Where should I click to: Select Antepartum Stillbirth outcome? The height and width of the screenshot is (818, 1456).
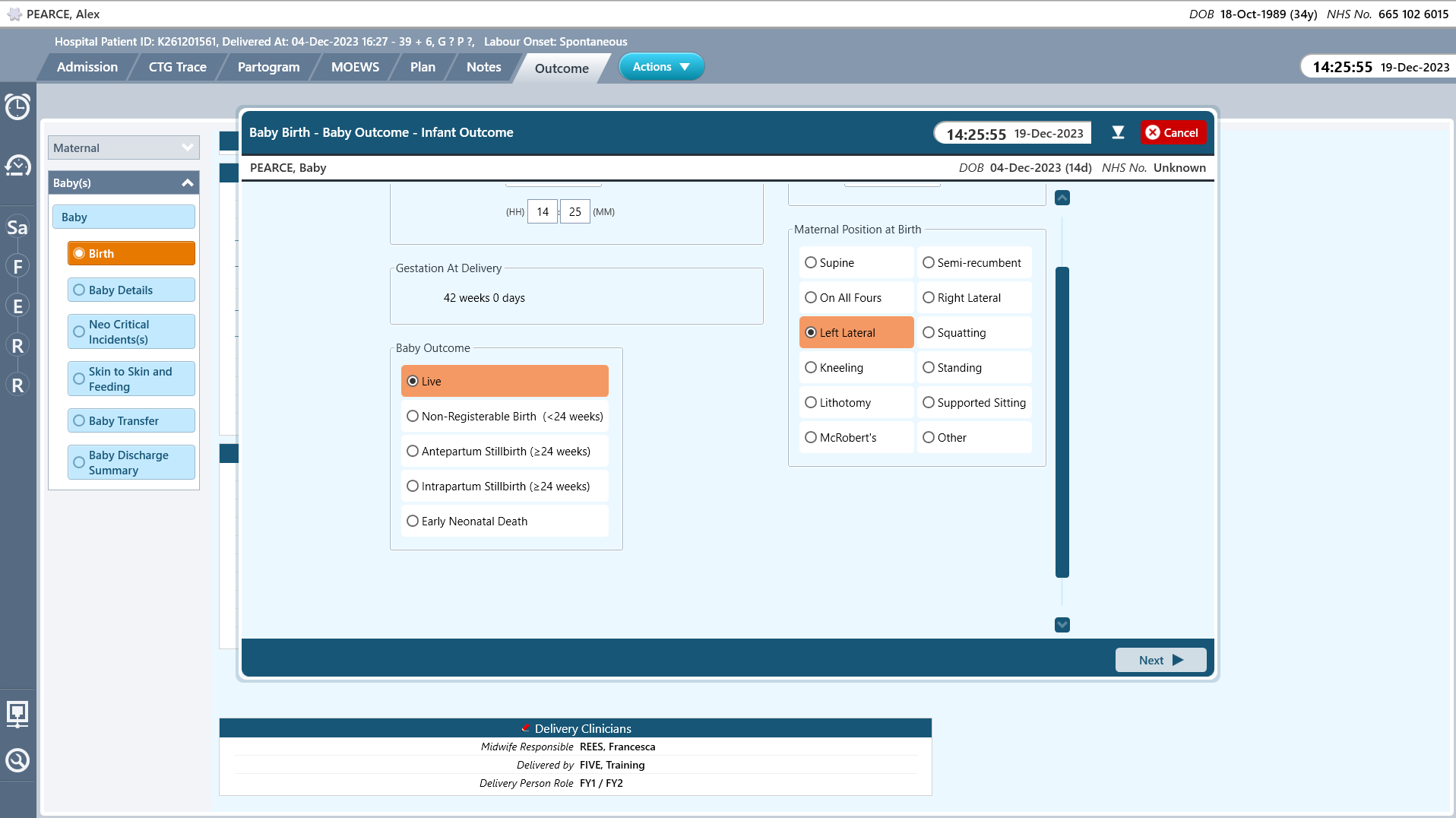pos(505,451)
